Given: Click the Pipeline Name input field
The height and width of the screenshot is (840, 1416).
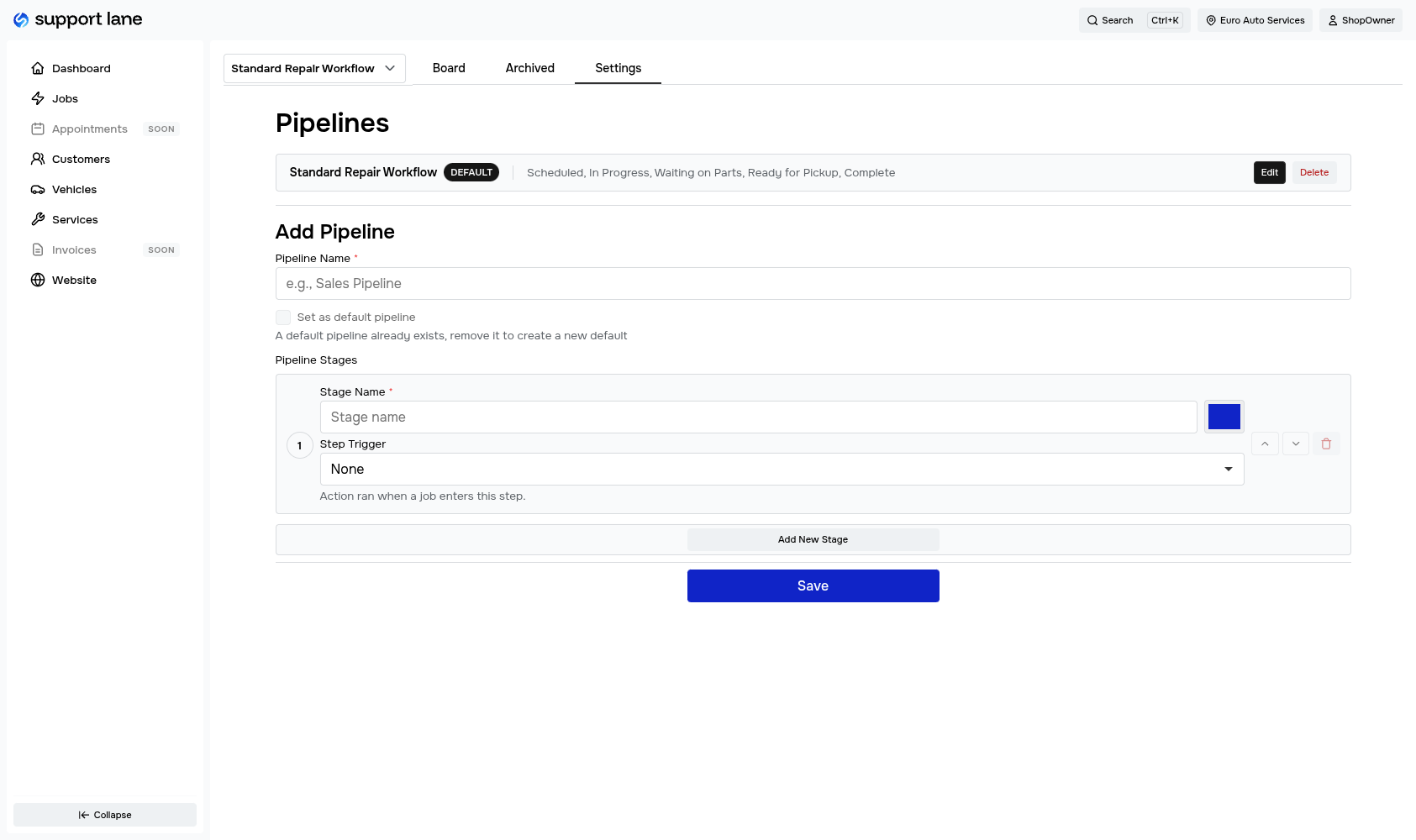Looking at the screenshot, I should (x=813, y=283).
